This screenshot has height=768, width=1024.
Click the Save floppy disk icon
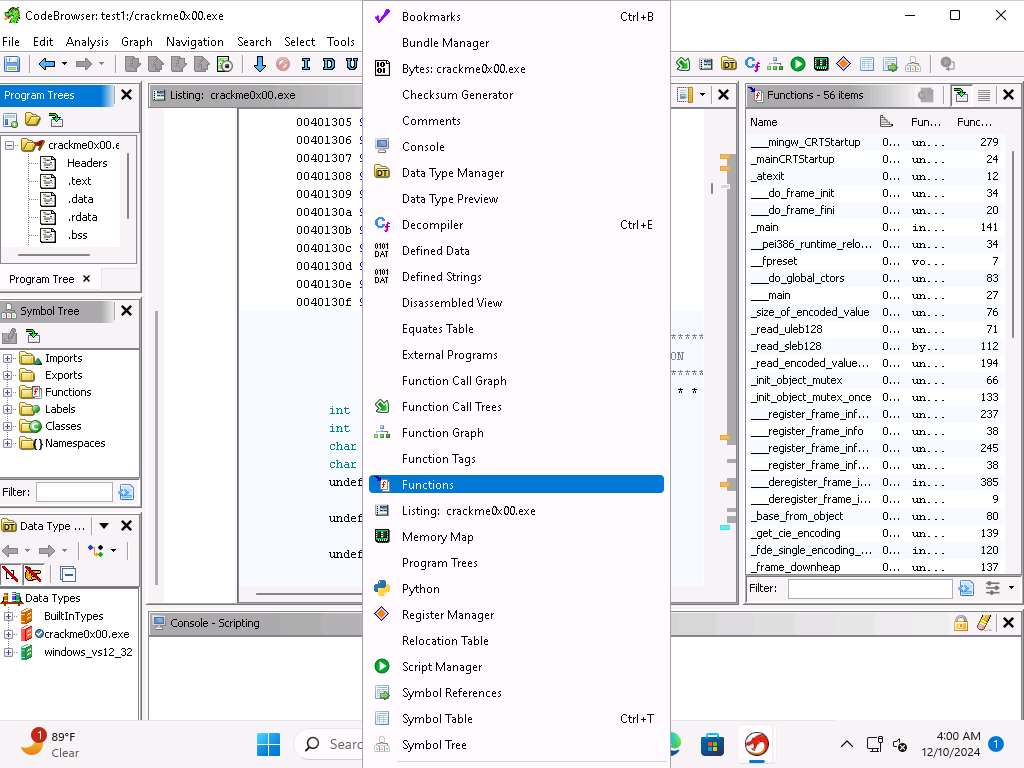[12, 64]
